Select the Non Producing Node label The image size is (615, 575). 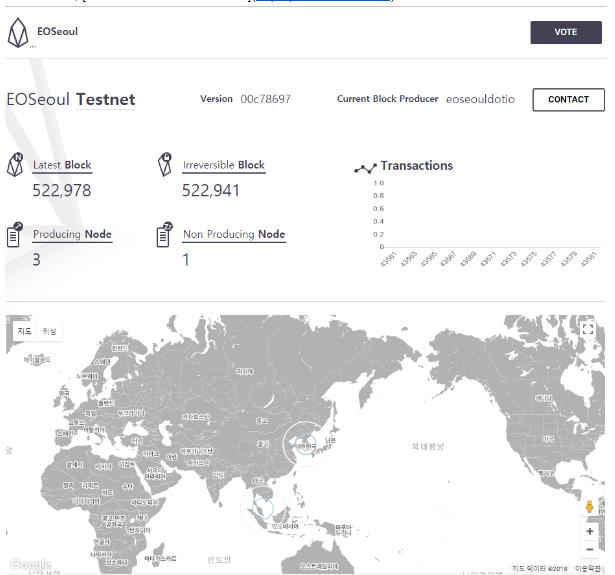tap(234, 234)
